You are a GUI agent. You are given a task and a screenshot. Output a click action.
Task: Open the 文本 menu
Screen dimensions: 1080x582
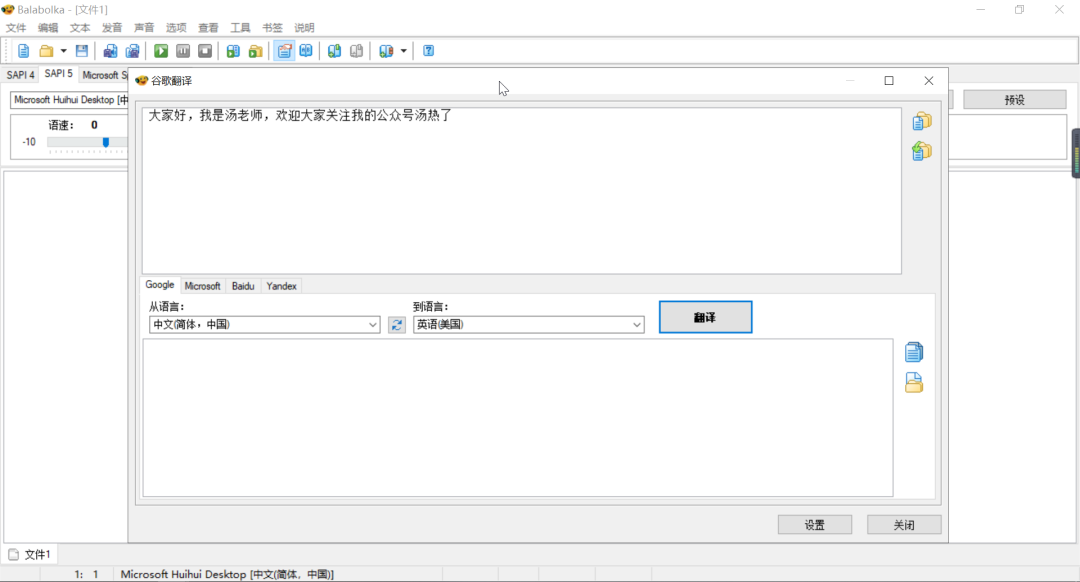[x=80, y=28]
